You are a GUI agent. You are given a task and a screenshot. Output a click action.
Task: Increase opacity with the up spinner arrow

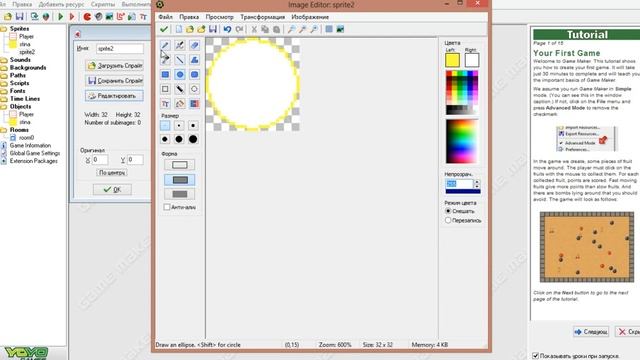pyautogui.click(x=477, y=182)
